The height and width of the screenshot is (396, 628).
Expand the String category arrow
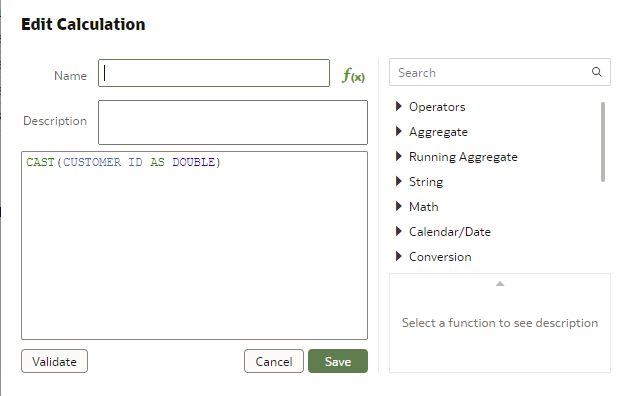399,181
